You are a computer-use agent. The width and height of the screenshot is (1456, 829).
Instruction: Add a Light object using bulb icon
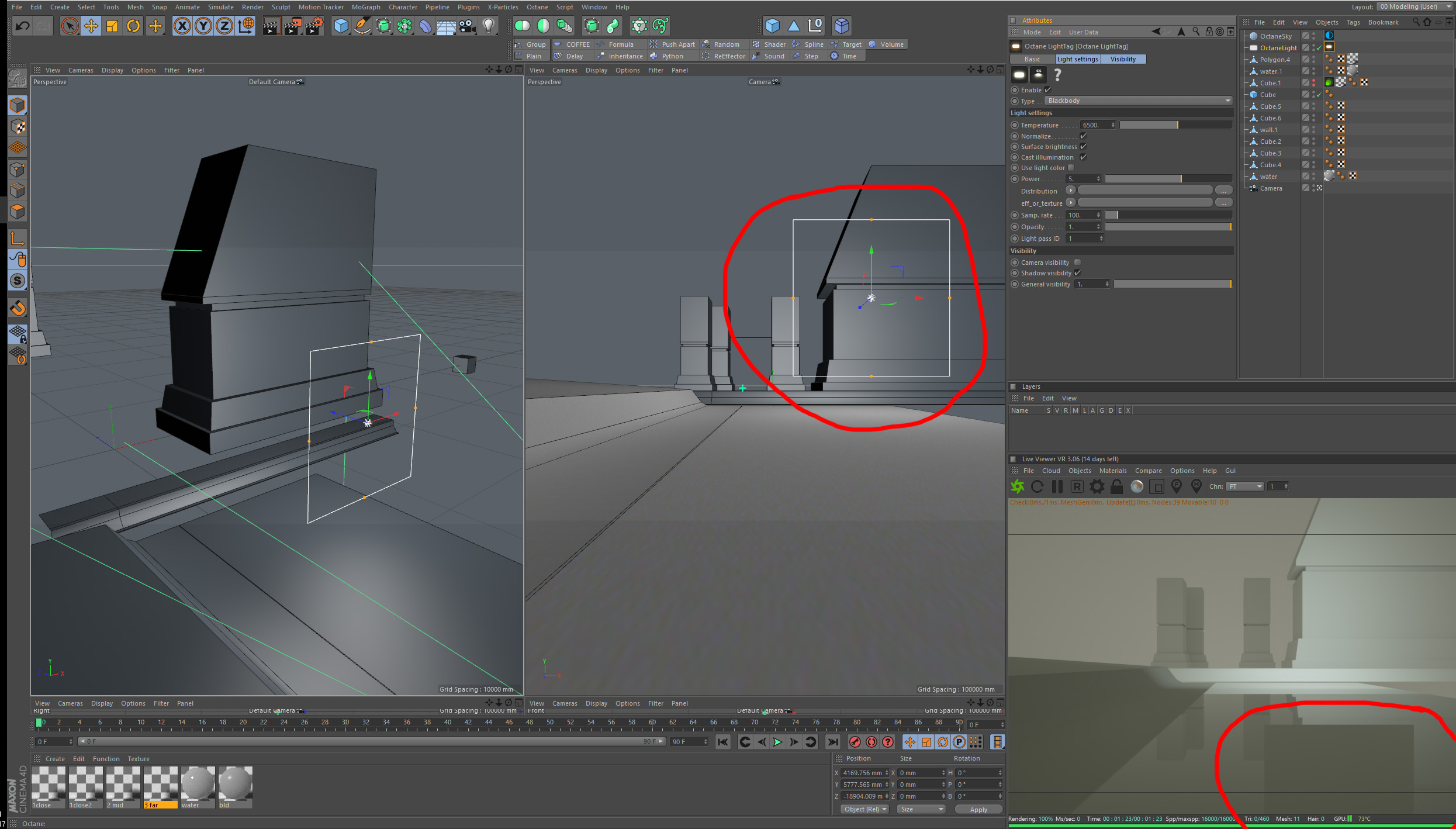point(489,26)
